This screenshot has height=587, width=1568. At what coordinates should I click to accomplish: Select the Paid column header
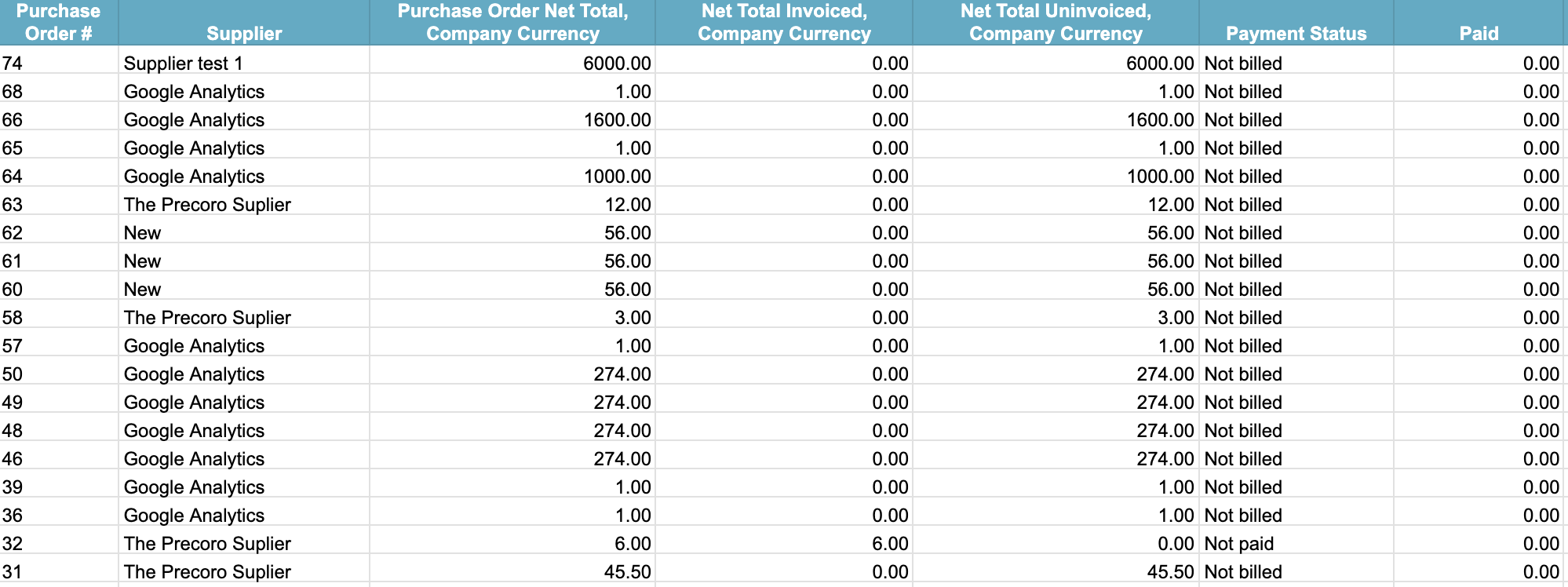[1479, 22]
